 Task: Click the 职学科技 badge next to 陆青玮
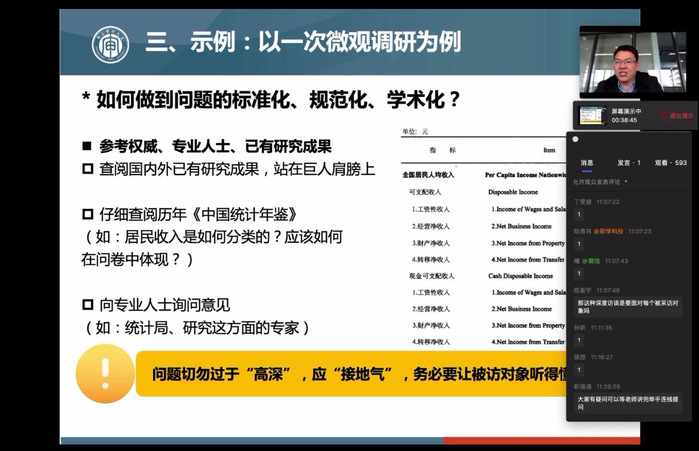[x=608, y=231]
